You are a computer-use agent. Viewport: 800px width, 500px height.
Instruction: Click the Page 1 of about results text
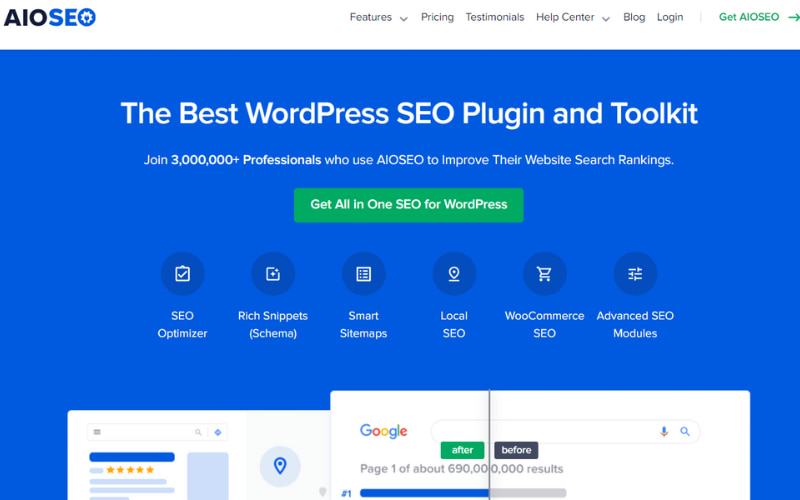click(x=461, y=469)
